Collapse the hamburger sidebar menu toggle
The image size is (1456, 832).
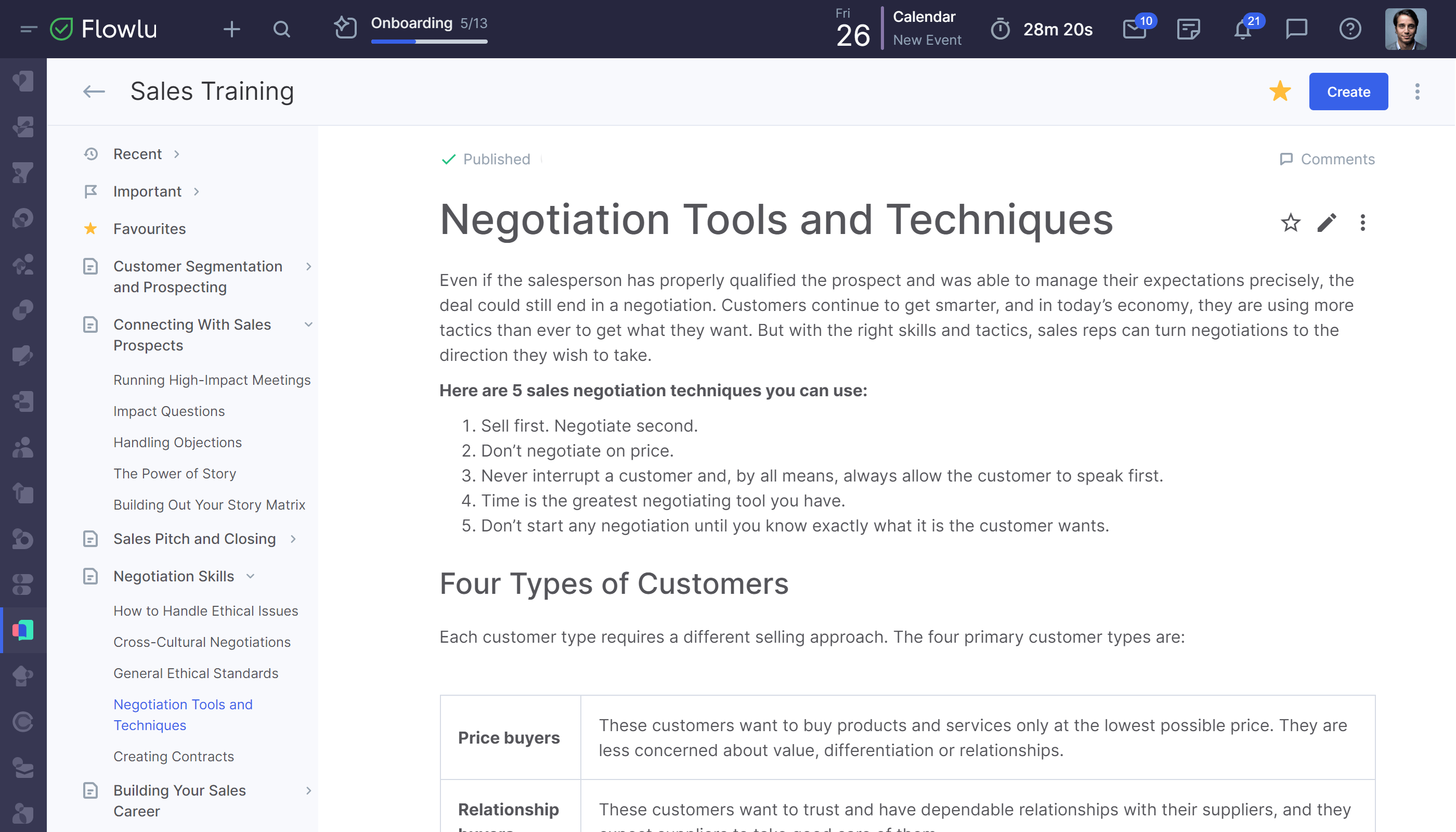(28, 29)
